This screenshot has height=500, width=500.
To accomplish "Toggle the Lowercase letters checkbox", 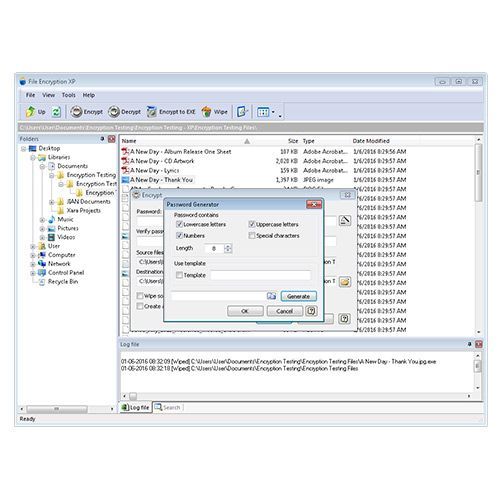I will (179, 224).
